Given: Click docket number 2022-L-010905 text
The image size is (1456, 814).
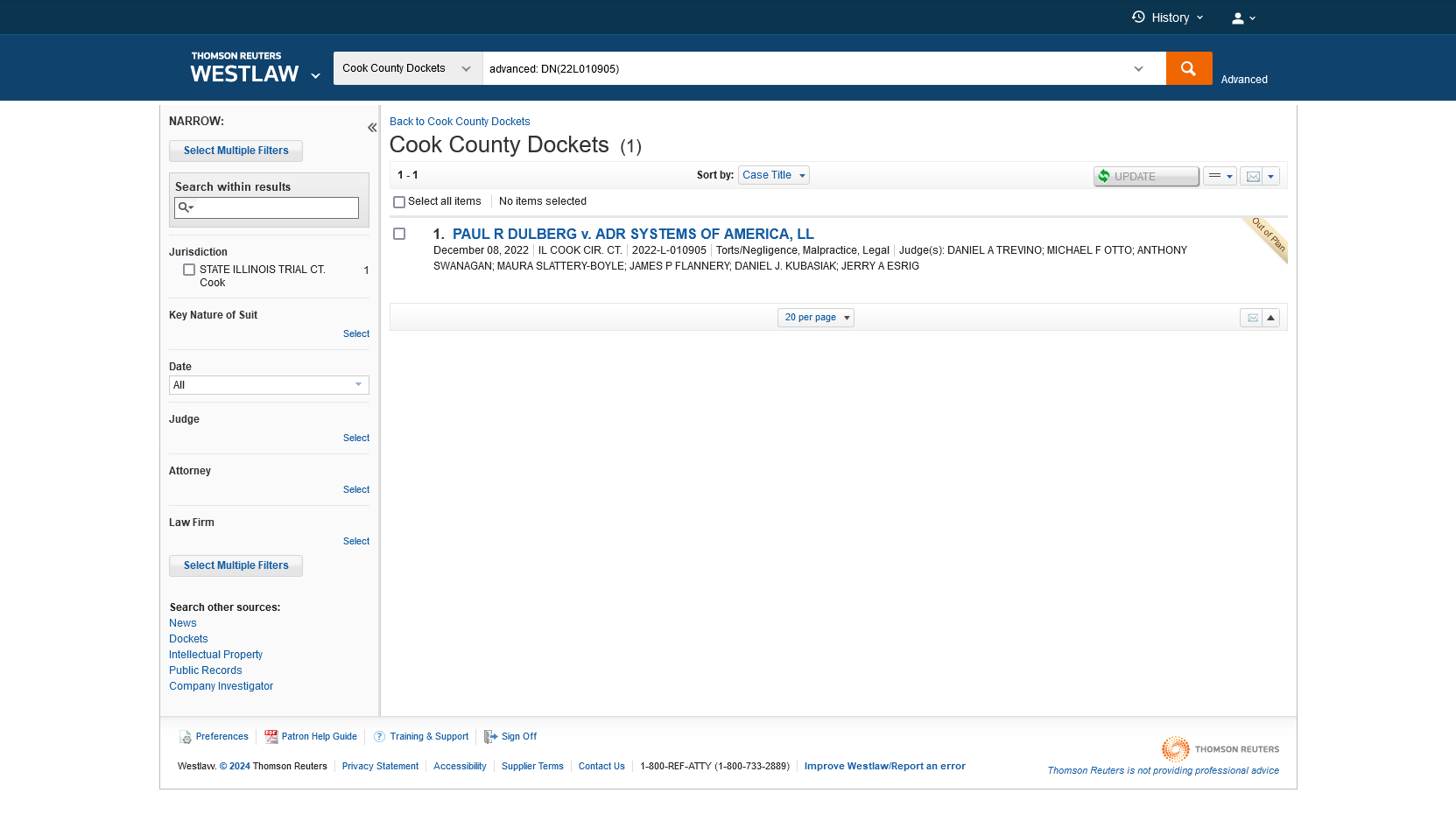Looking at the screenshot, I should (x=669, y=250).
